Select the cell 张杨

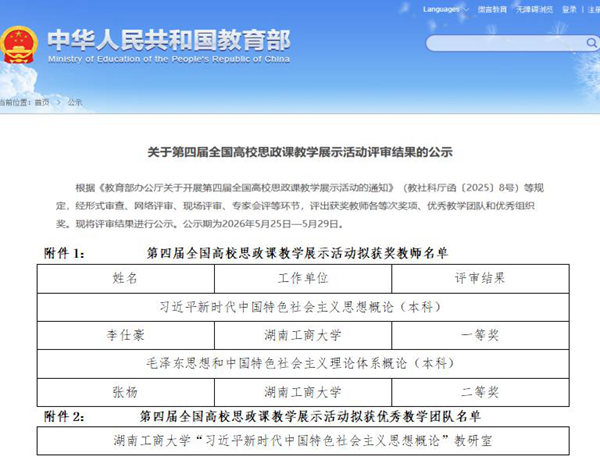[126, 392]
